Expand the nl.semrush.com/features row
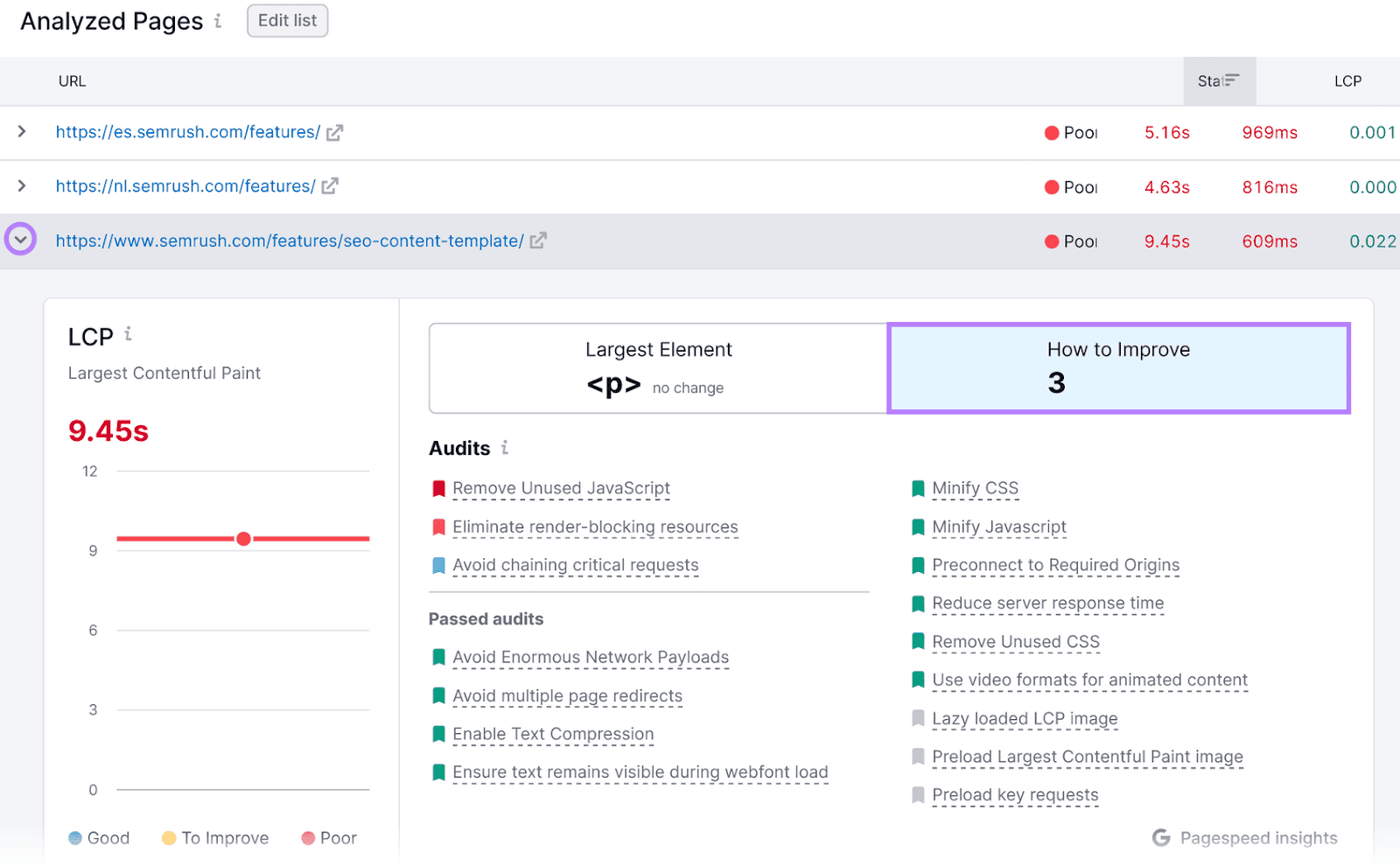 pyautogui.click(x=21, y=186)
